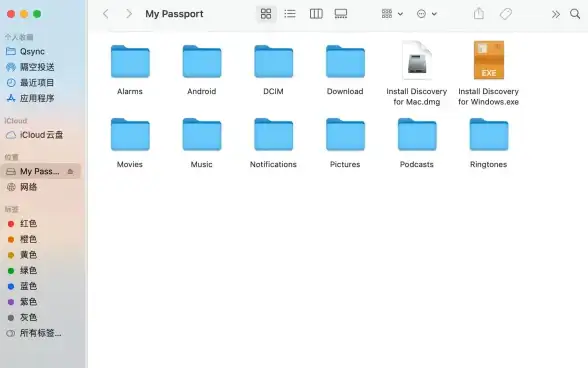Open the group-by dropdown
588x368 pixels.
point(392,14)
